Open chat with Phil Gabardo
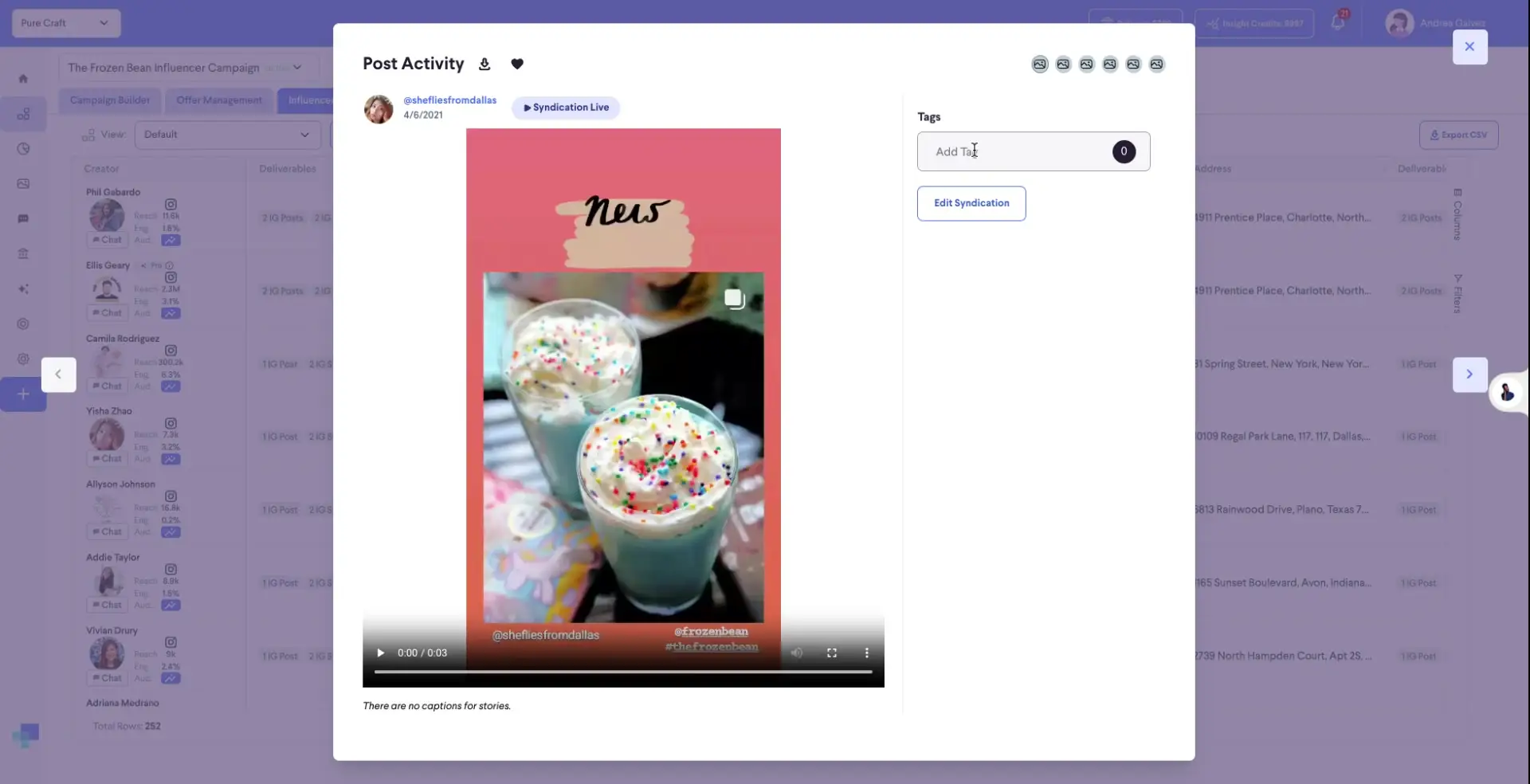The width and height of the screenshot is (1530, 784). click(107, 240)
